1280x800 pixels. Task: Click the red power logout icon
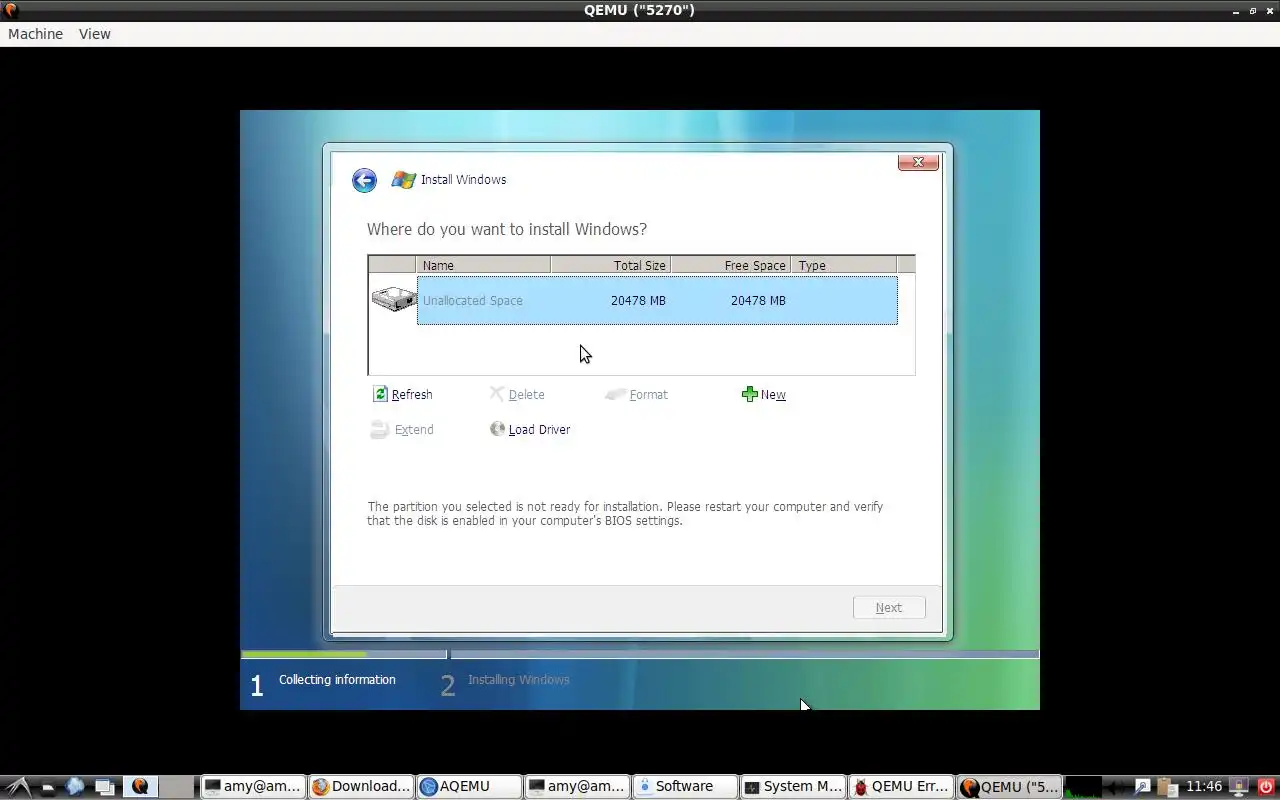click(x=1266, y=787)
